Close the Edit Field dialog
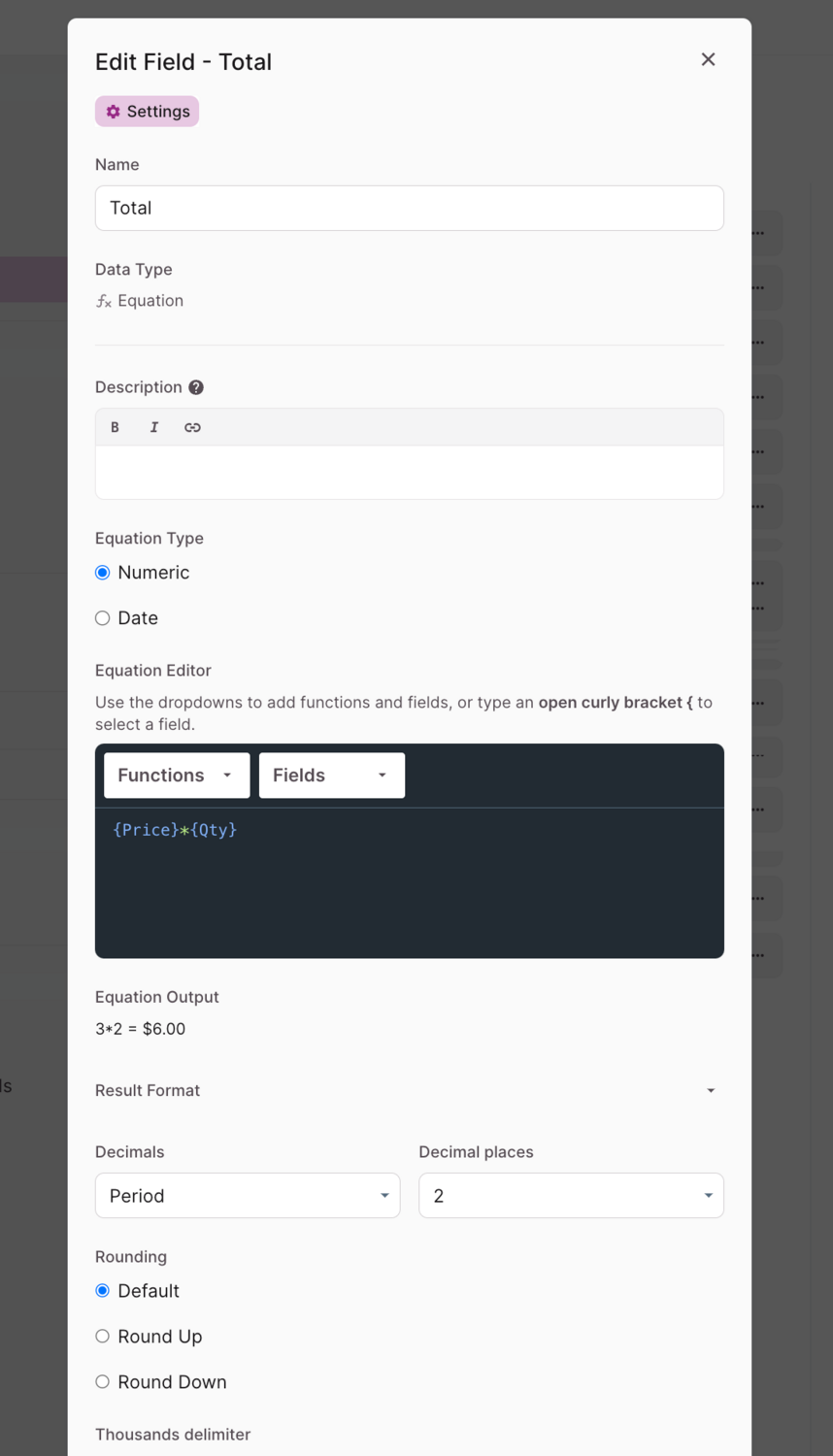This screenshot has height=1456, width=833. coord(708,60)
